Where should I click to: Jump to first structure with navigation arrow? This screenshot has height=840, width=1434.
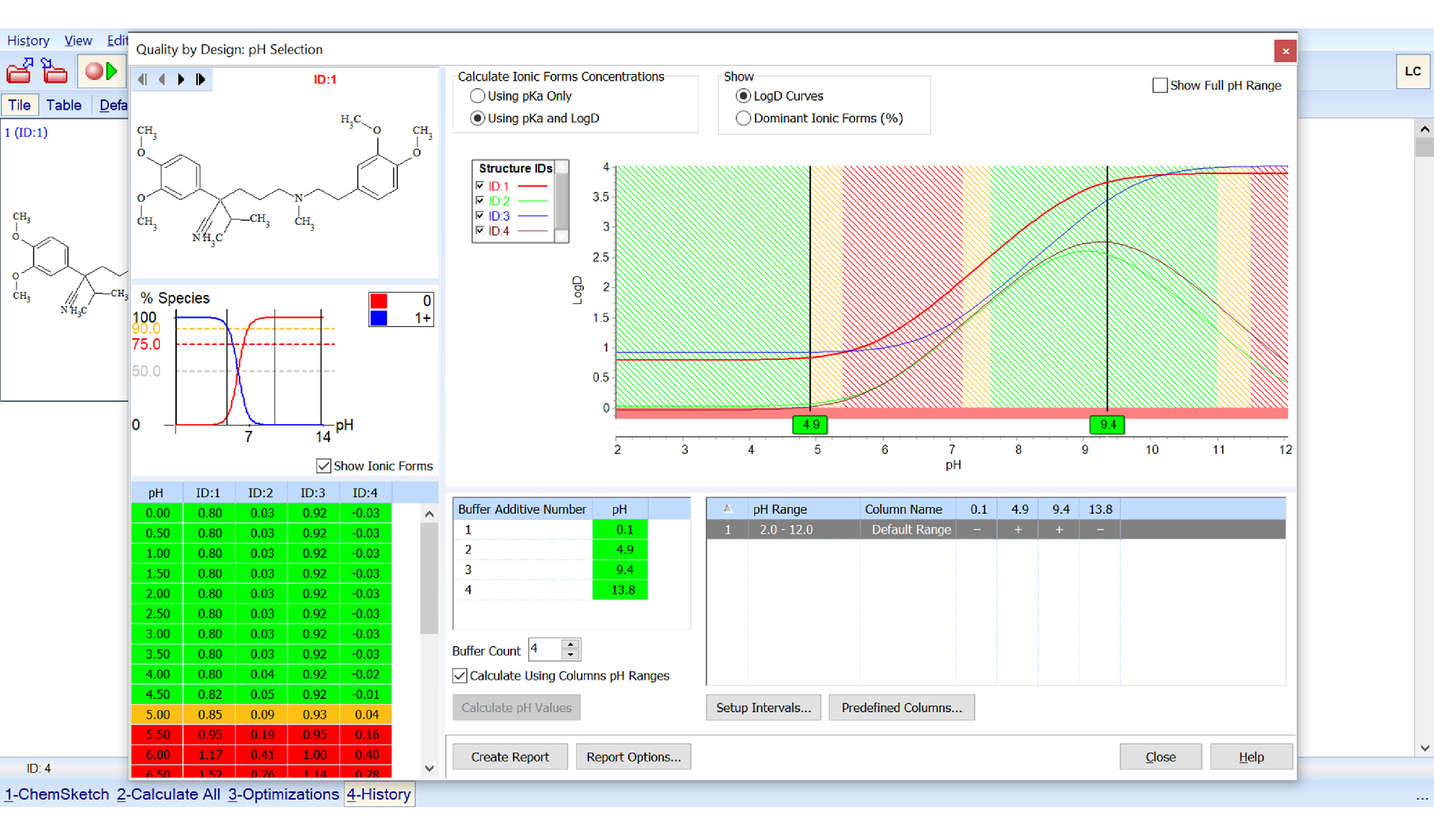(x=143, y=79)
